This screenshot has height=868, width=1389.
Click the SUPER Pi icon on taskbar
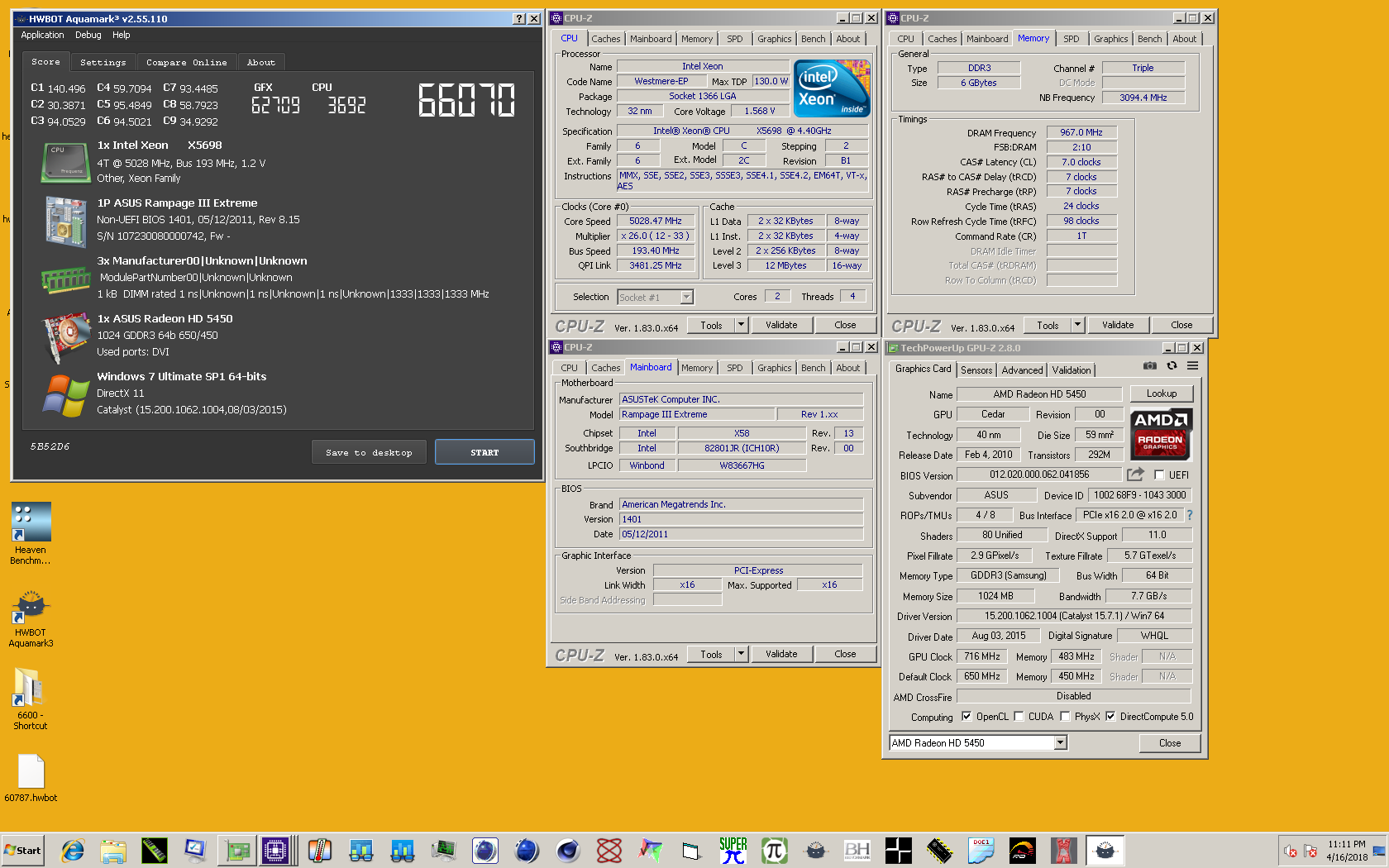tap(733, 850)
